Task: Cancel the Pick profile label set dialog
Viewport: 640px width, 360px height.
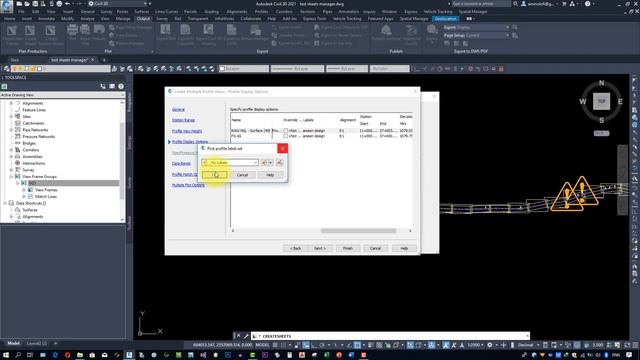Action: pos(242,175)
